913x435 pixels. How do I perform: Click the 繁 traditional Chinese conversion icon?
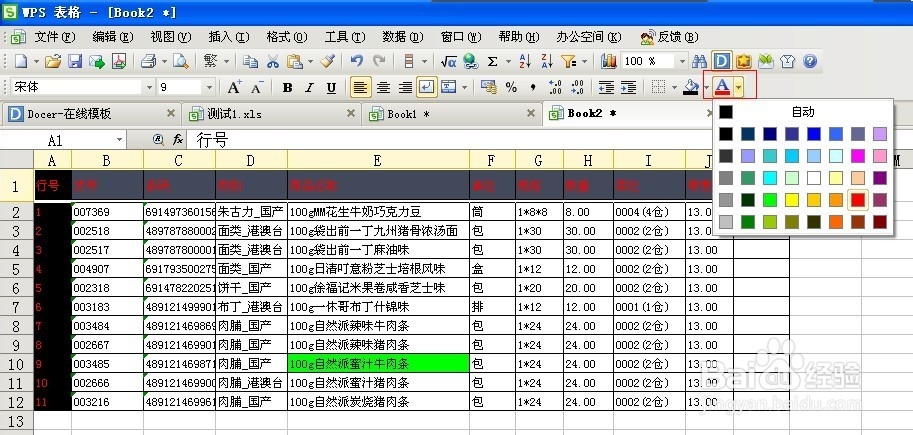[x=210, y=61]
